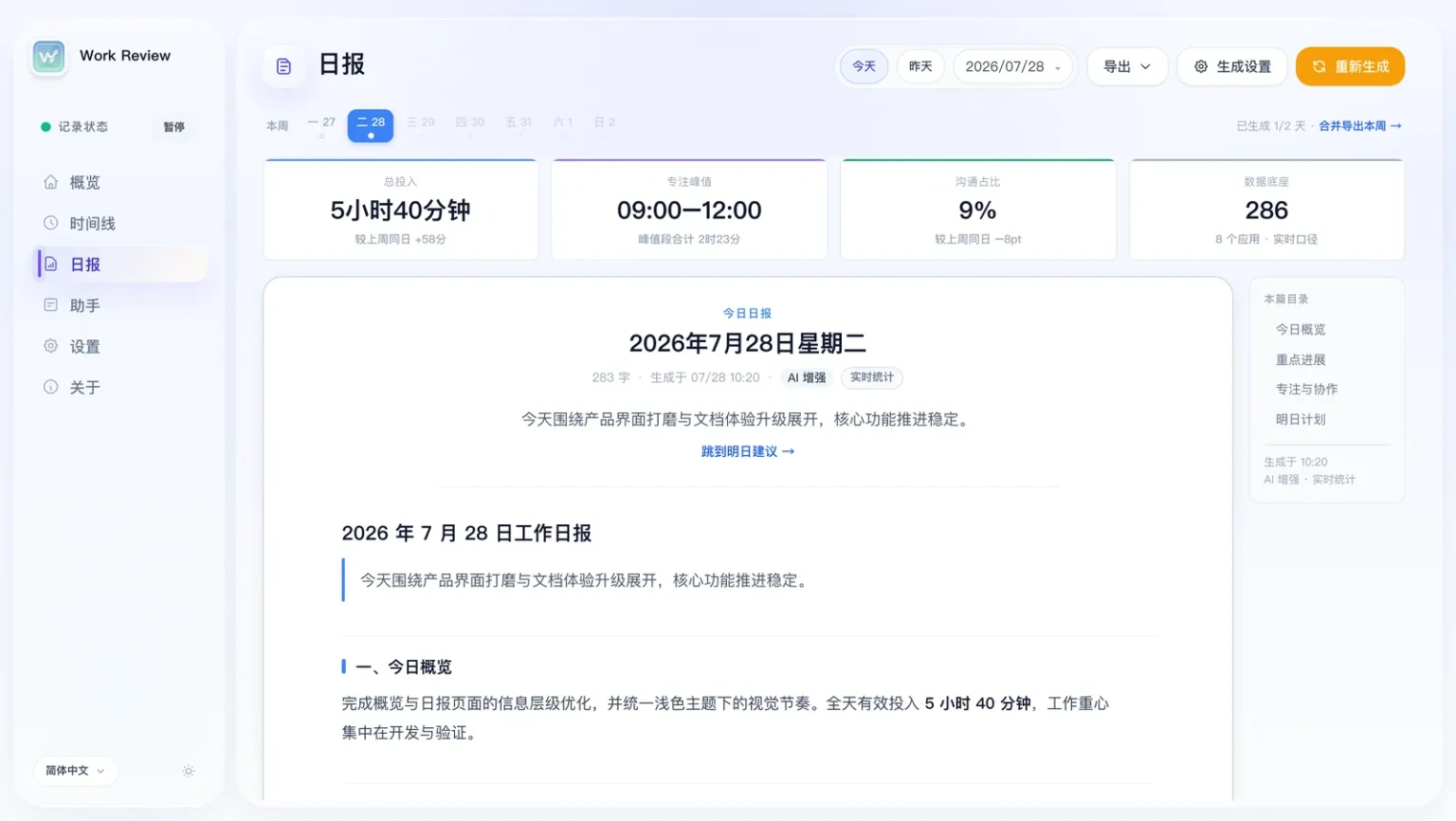
Task: Pause recording with the 暂停 button
Action: tap(174, 127)
